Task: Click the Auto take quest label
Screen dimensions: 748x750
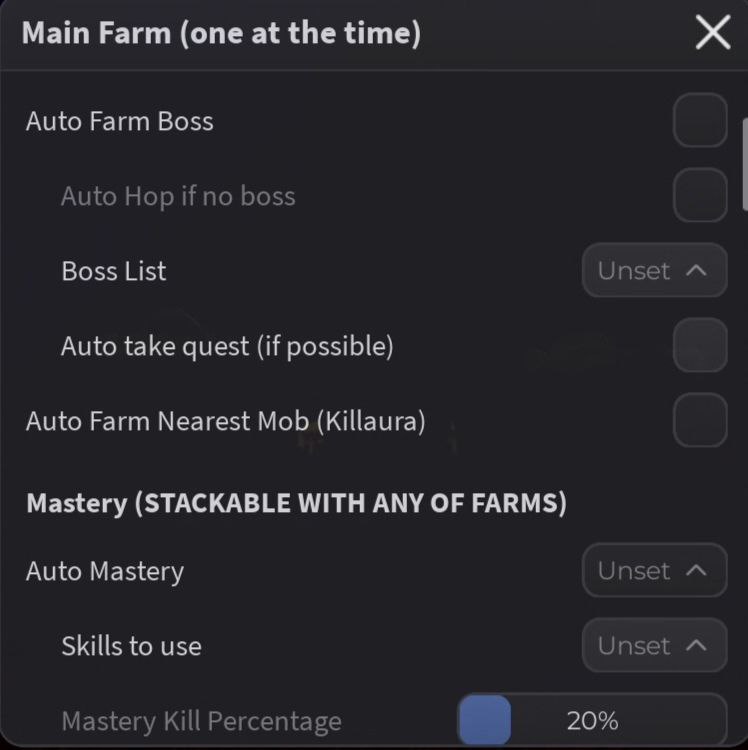Action: tap(227, 347)
